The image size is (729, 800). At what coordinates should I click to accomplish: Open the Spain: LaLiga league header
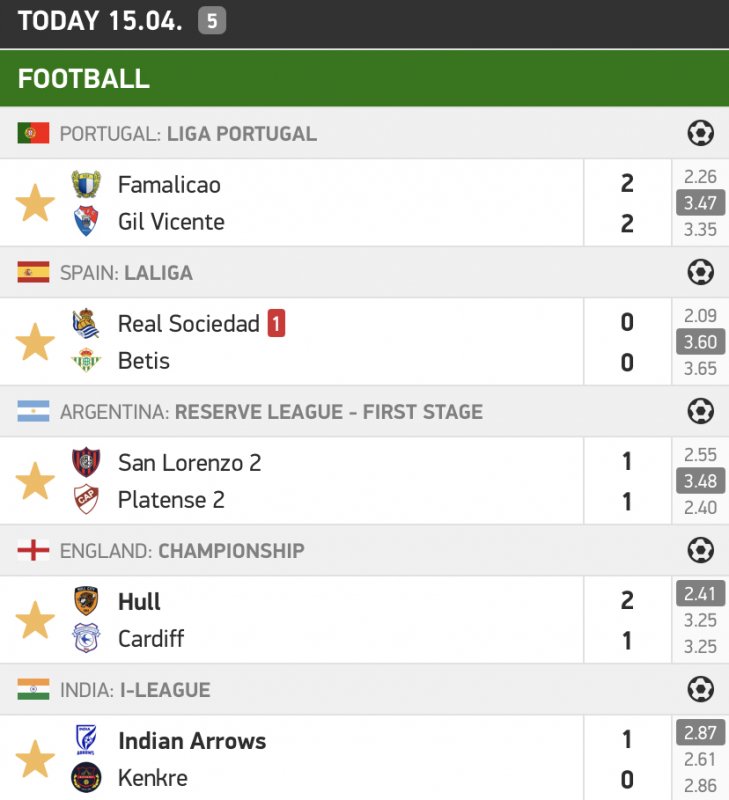126,273
